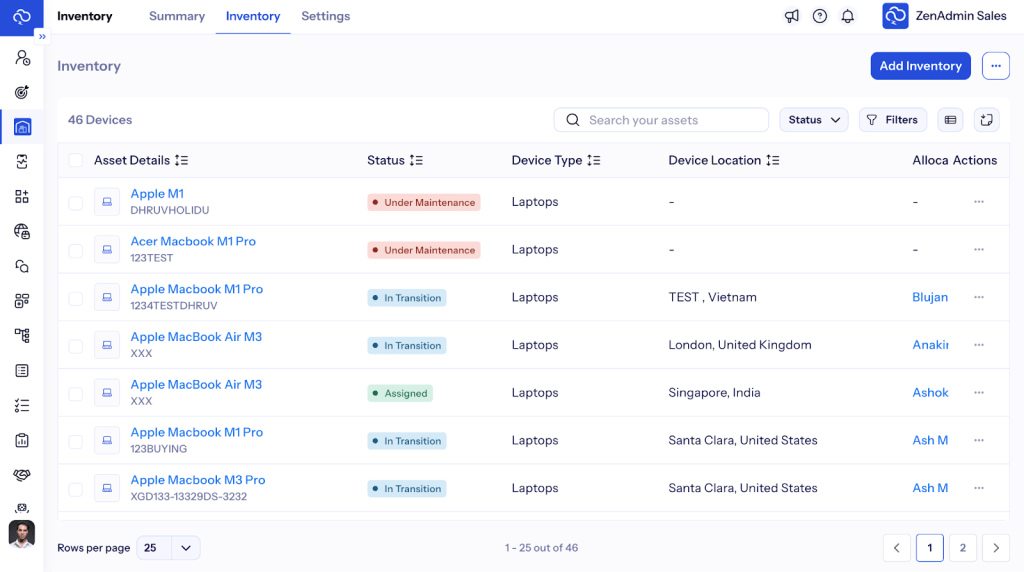Check the Acer Macbook M1 Pro row checkbox
The height and width of the screenshot is (572, 1024).
[76, 250]
